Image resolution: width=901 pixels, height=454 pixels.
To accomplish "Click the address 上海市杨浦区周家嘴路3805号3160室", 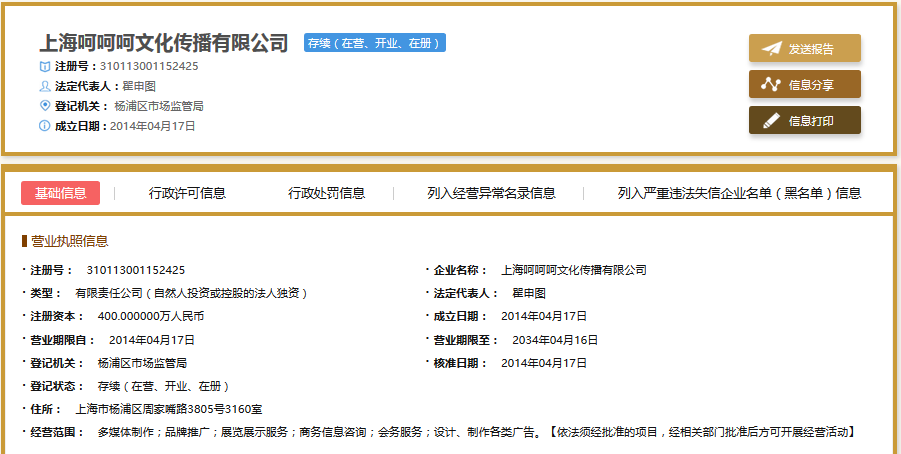I will [x=169, y=409].
